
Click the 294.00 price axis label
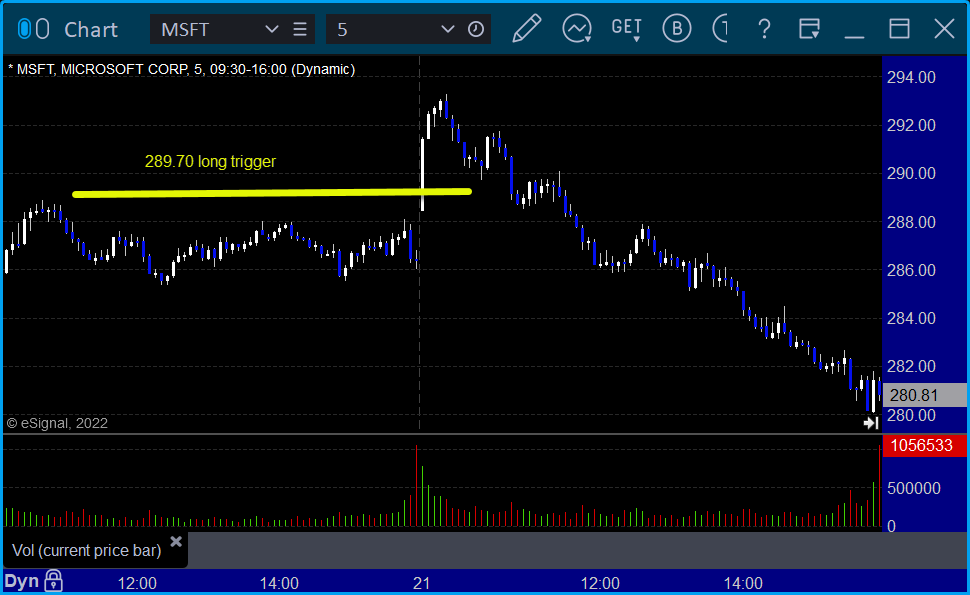pos(911,77)
